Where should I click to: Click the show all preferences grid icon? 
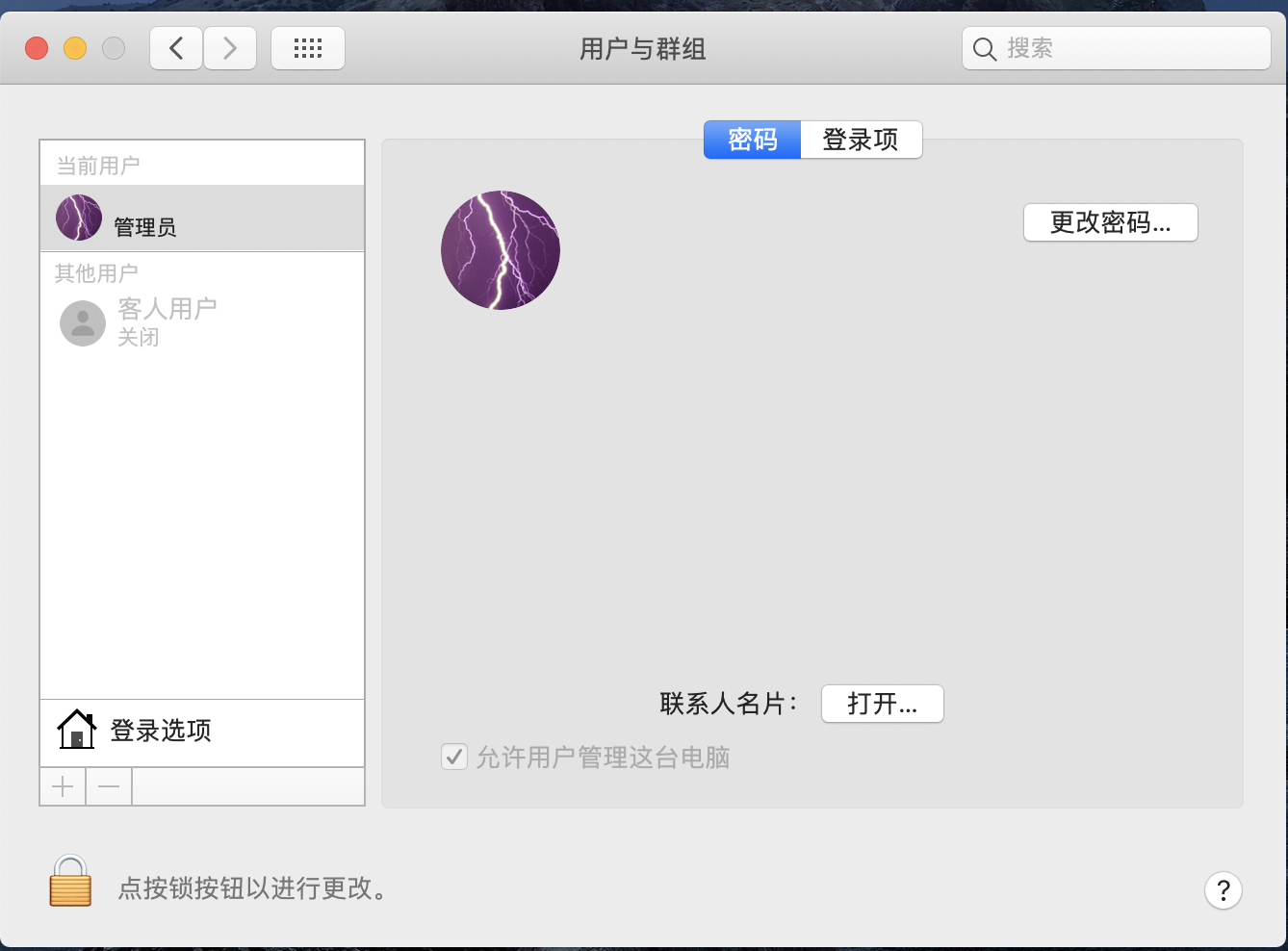pos(308,48)
